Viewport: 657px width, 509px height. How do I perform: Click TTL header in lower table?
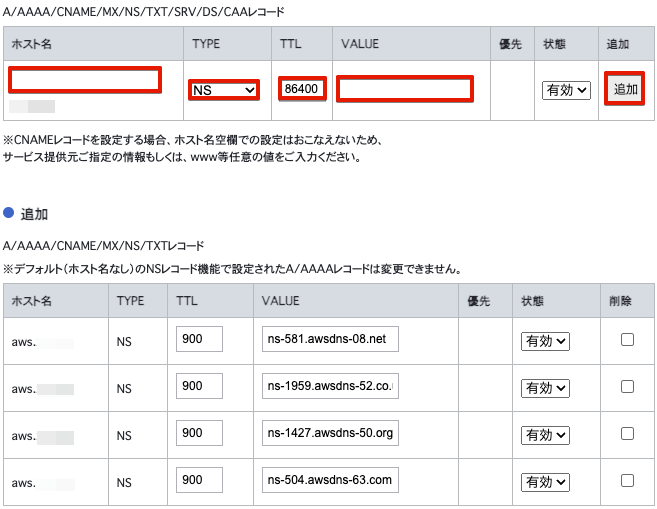click(x=186, y=301)
